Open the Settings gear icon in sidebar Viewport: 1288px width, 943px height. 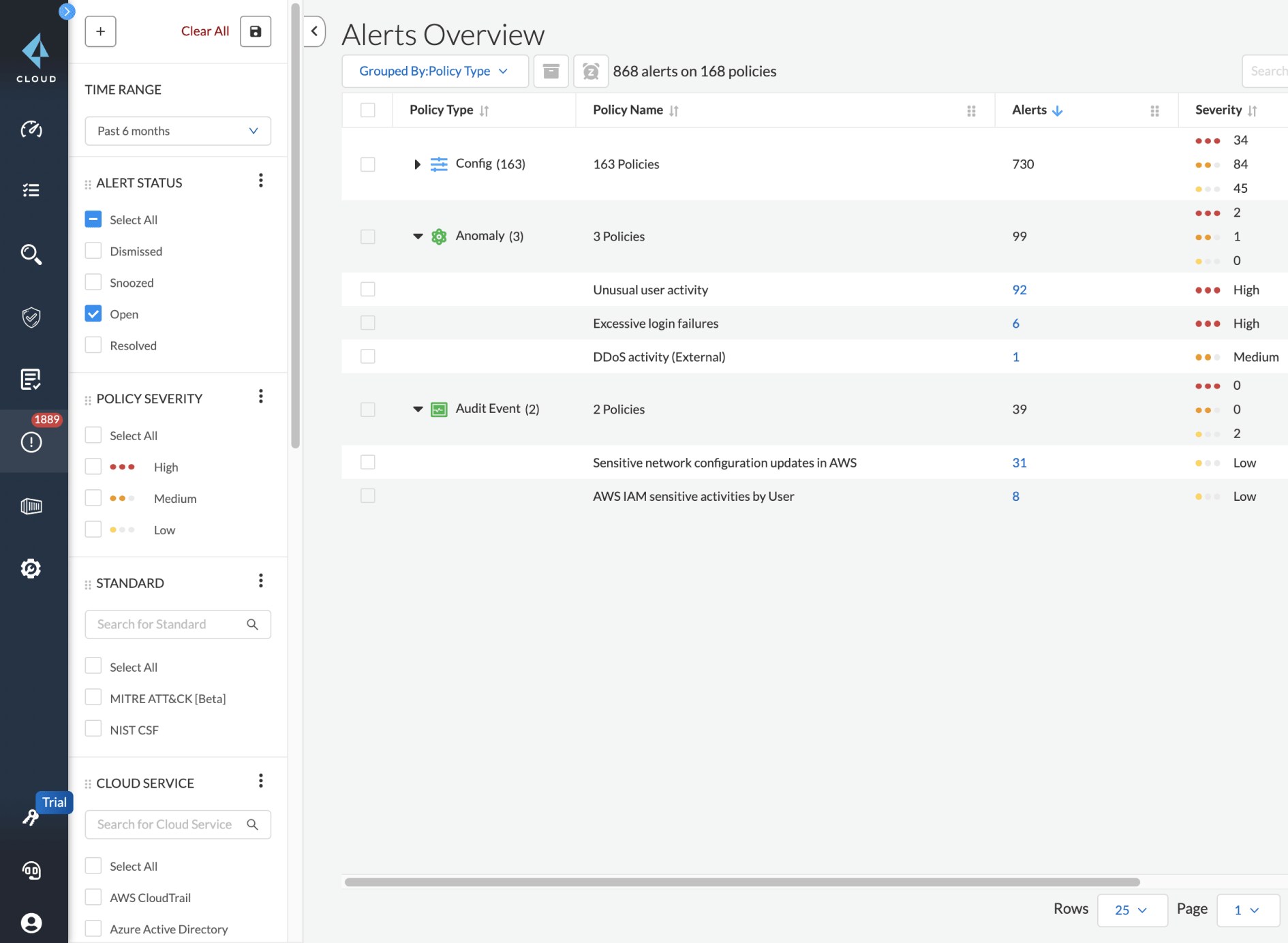coord(31,568)
